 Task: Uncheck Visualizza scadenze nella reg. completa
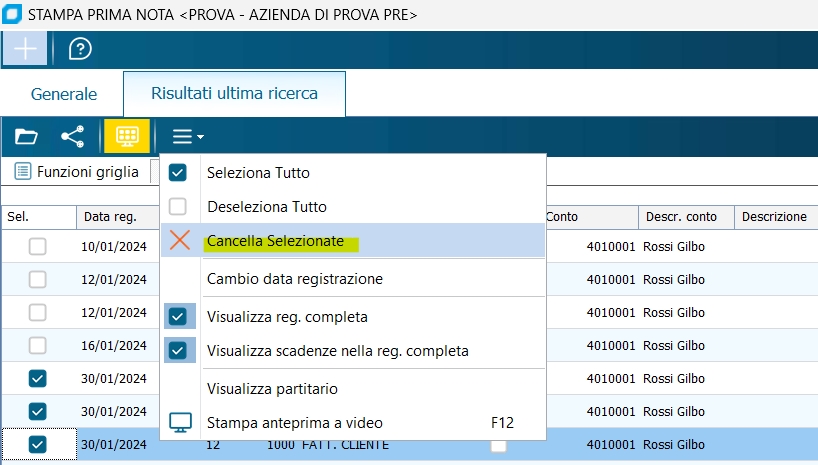tap(178, 351)
